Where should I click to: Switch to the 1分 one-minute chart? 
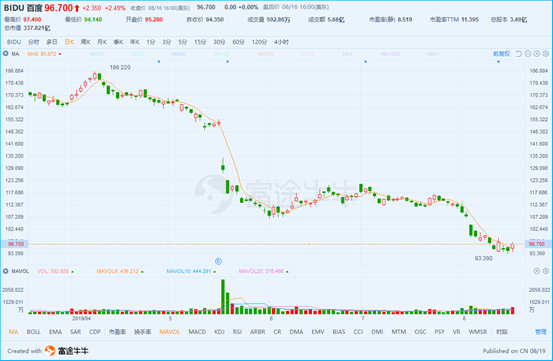151,42
